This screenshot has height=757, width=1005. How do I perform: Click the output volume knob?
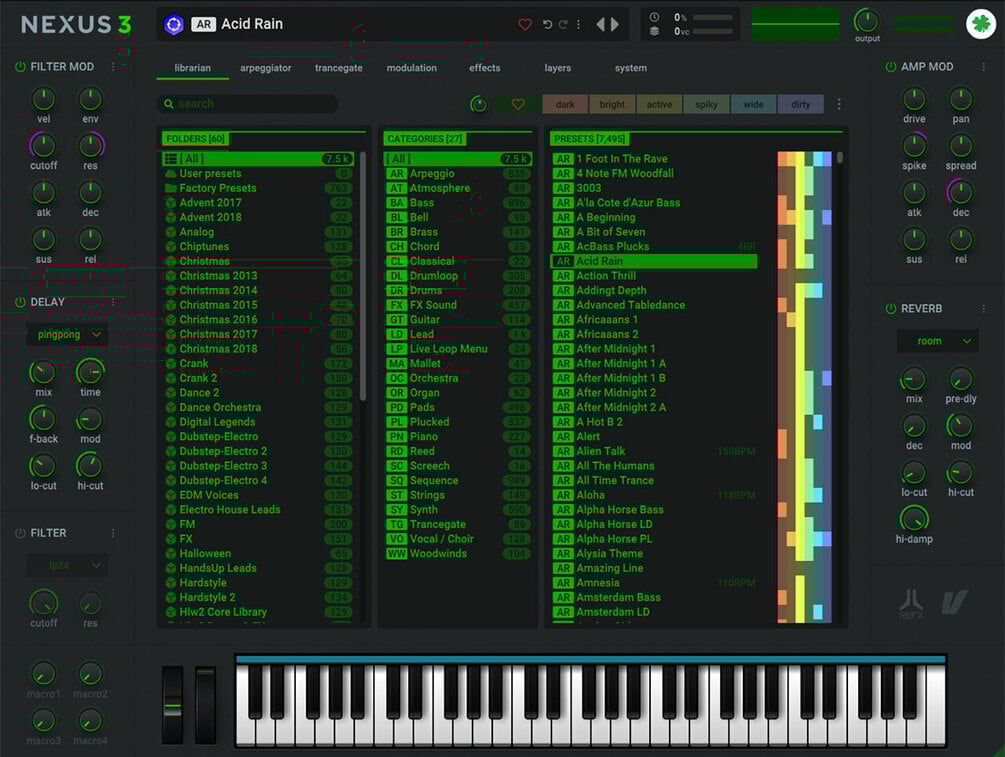click(x=867, y=21)
